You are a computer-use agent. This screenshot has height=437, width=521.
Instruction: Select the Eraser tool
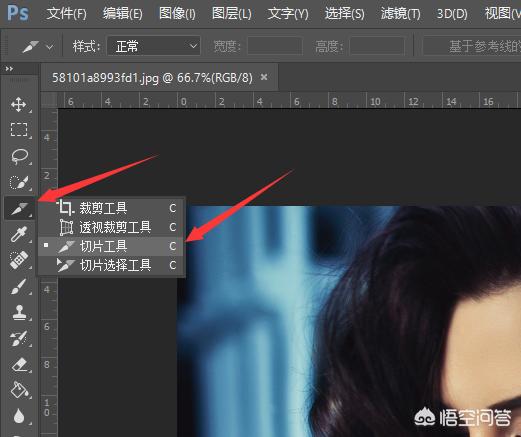[20, 365]
